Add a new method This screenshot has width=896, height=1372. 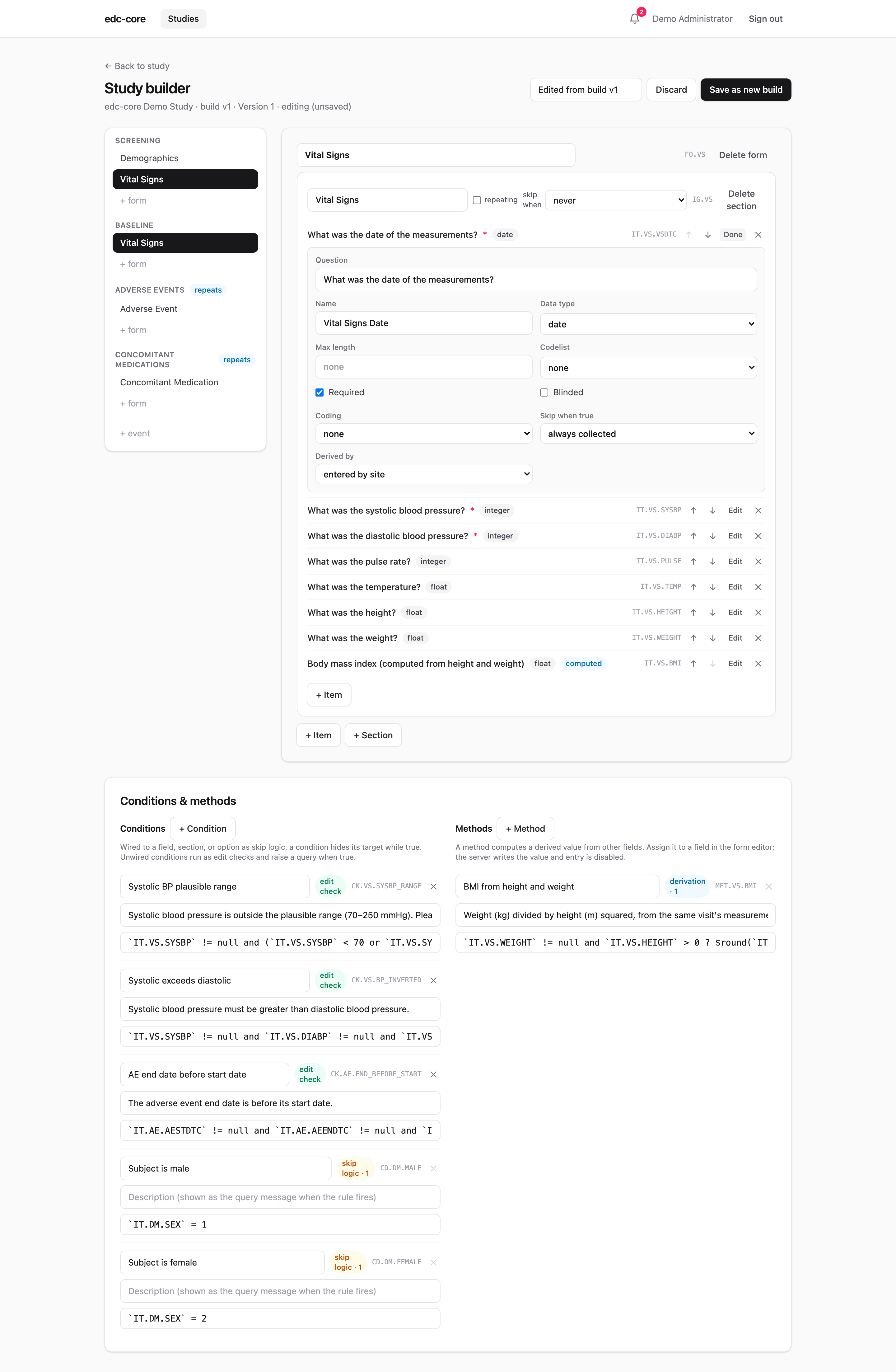pyautogui.click(x=525, y=828)
